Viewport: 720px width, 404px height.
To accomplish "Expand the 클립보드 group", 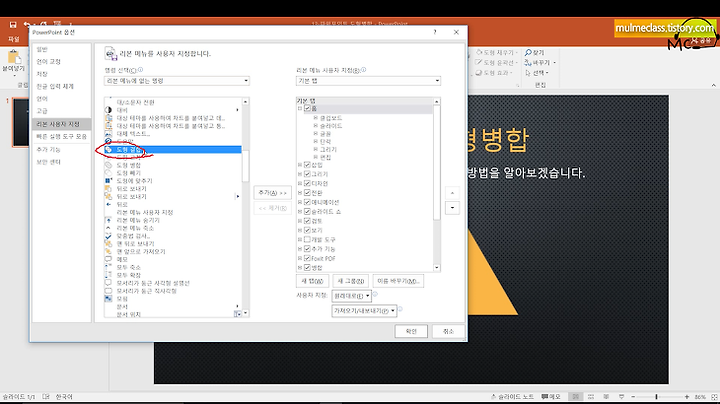I will [x=315, y=118].
